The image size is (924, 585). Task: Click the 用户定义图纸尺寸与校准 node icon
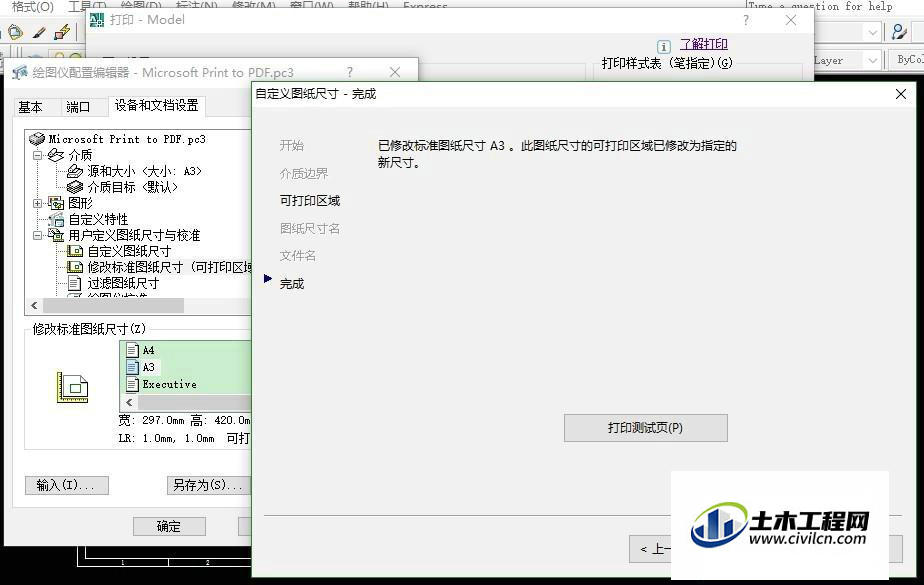pos(56,236)
